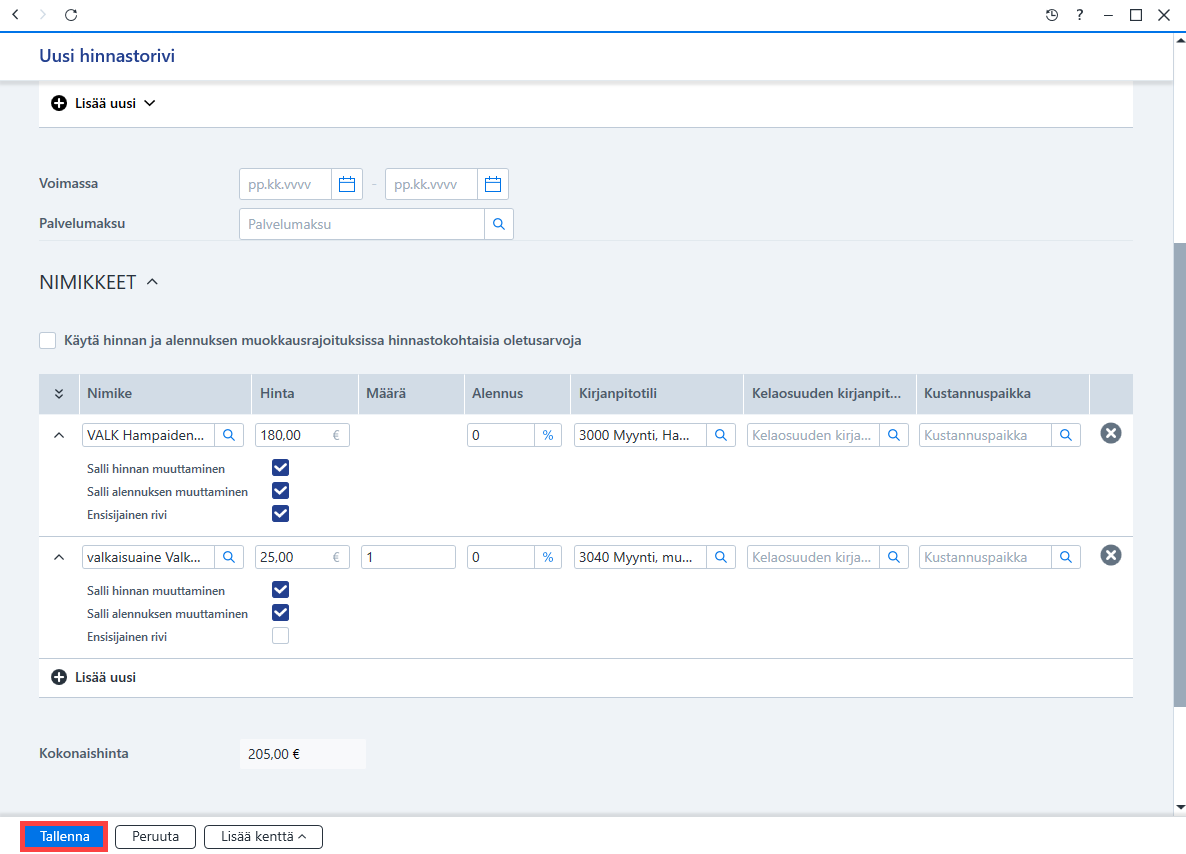This screenshot has height=854, width=1186.
Task: Edit the 180,00 price field
Action: pyautogui.click(x=302, y=435)
